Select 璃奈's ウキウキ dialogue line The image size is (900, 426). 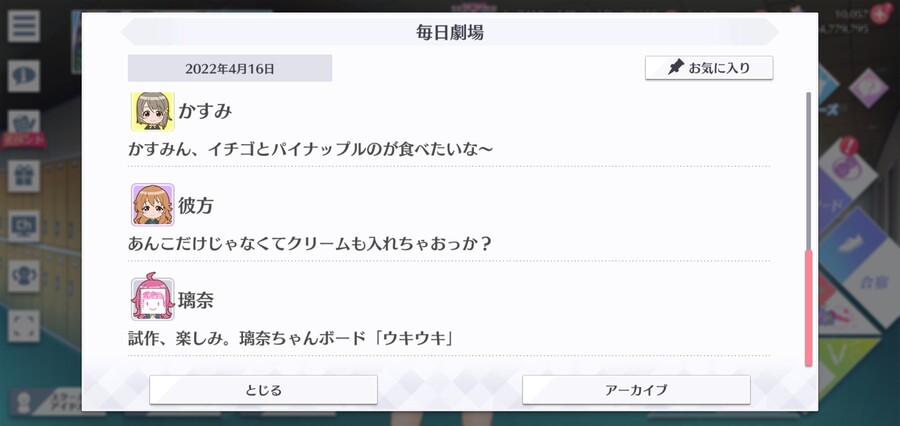(292, 338)
